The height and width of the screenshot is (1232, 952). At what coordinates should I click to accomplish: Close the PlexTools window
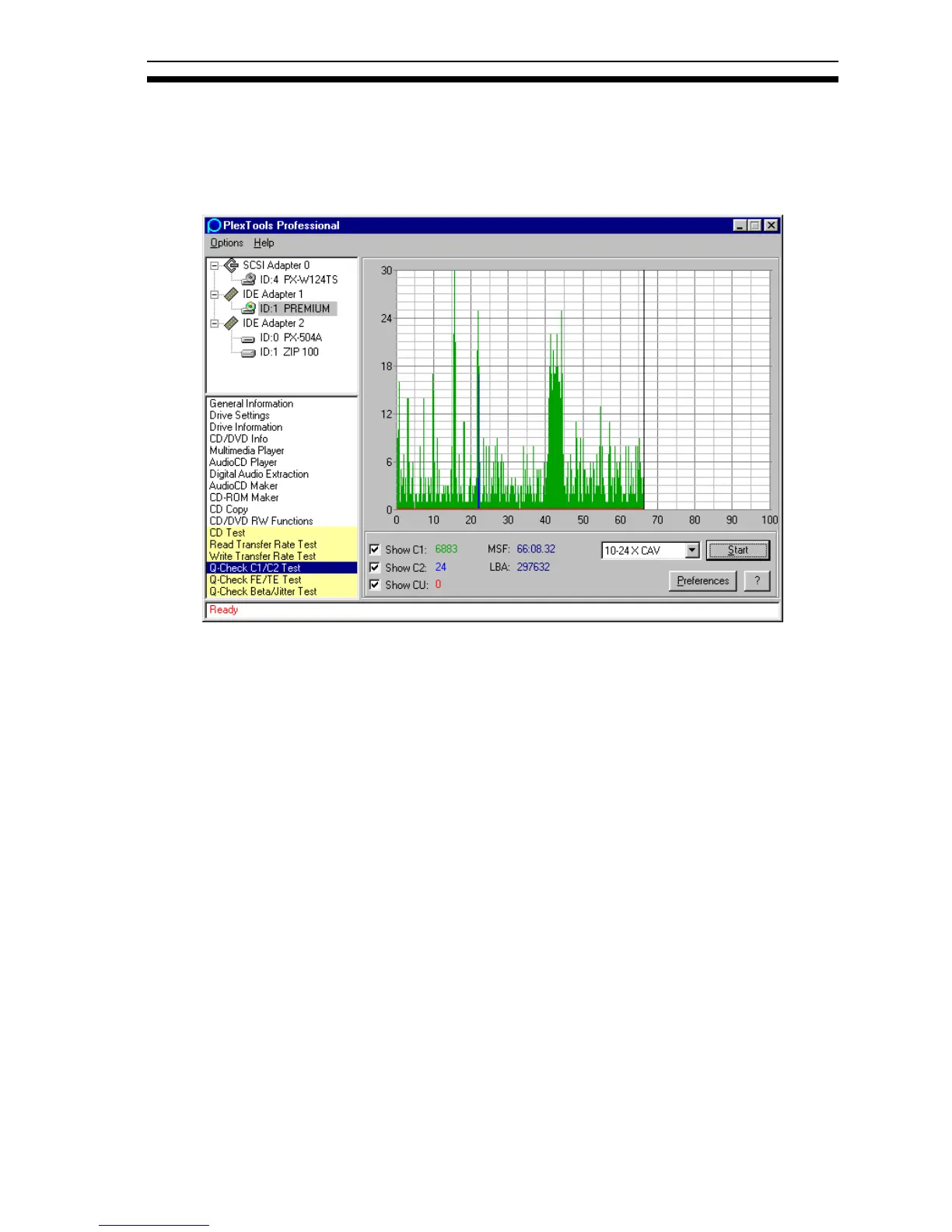771,226
